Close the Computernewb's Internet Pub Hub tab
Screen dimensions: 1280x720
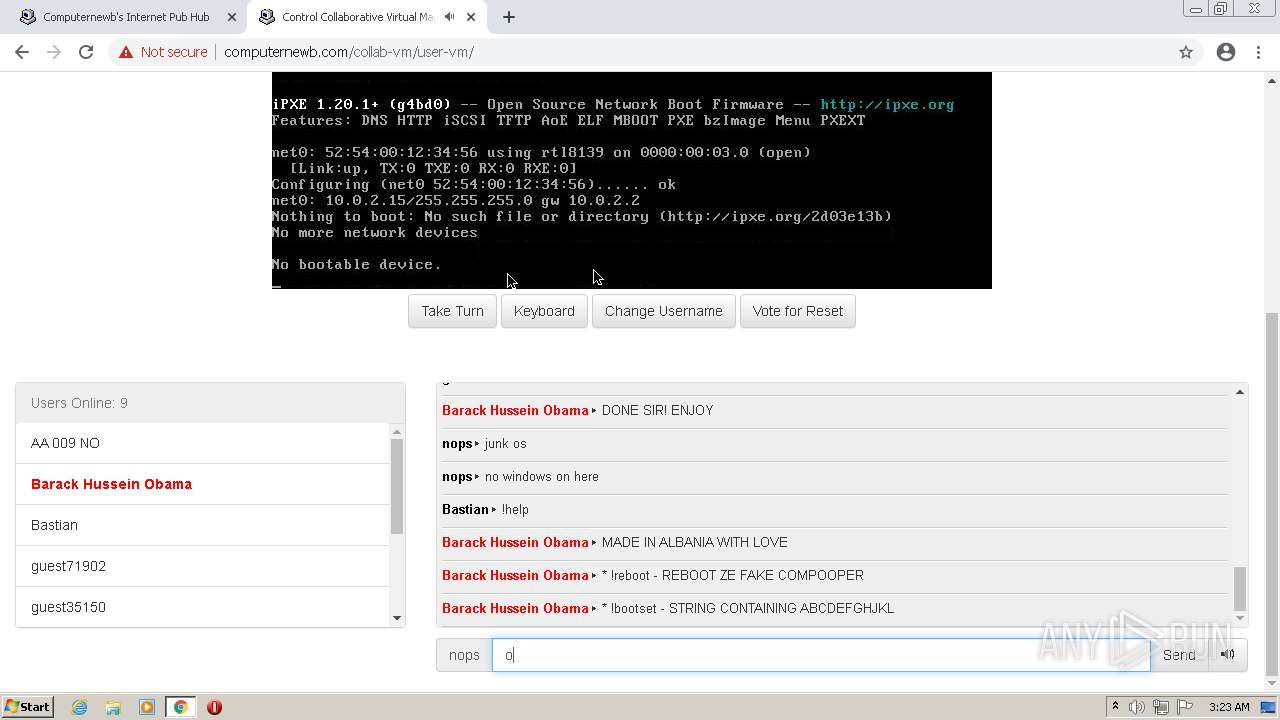pos(232,17)
